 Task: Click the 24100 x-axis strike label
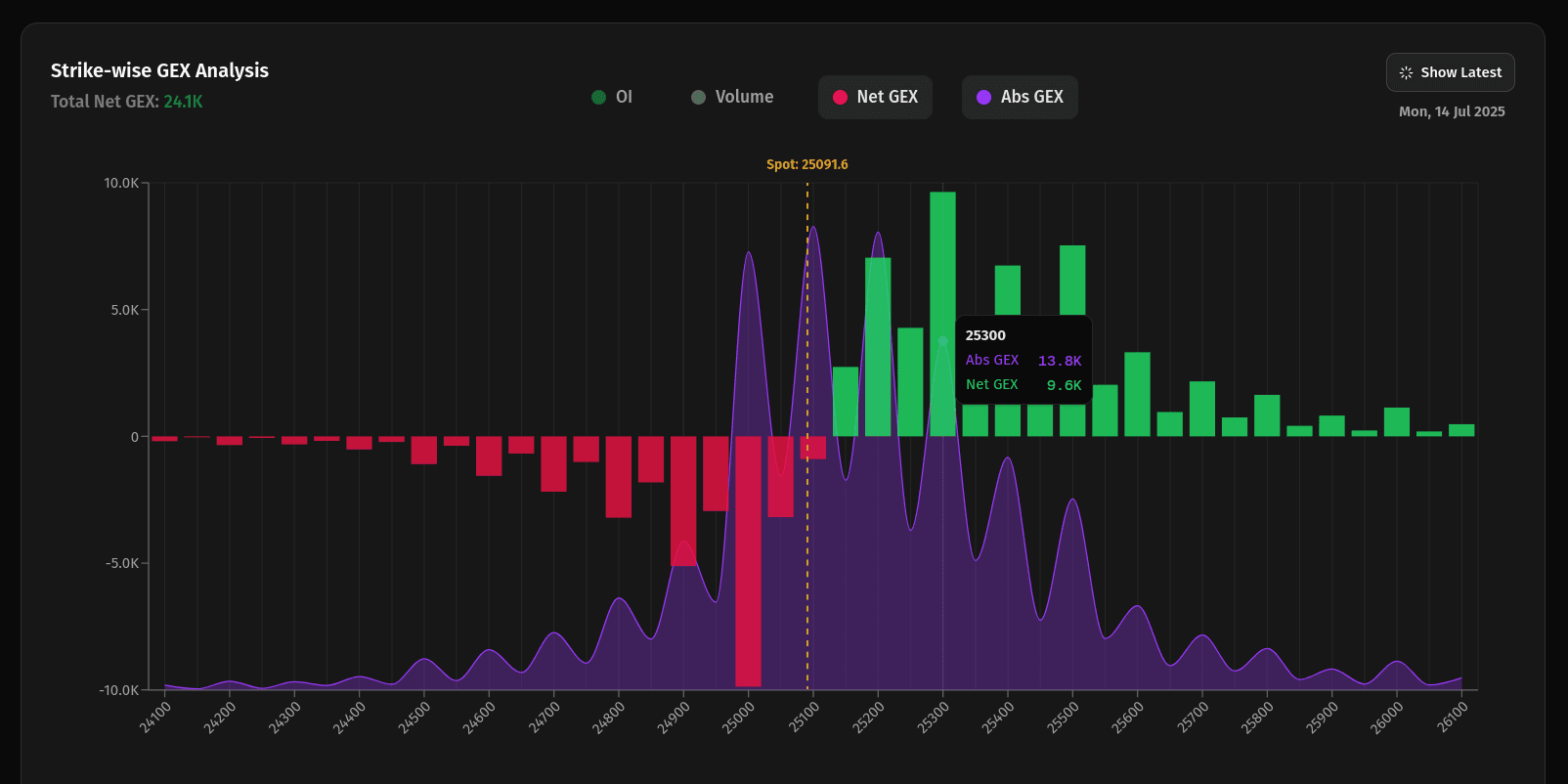pos(155,717)
